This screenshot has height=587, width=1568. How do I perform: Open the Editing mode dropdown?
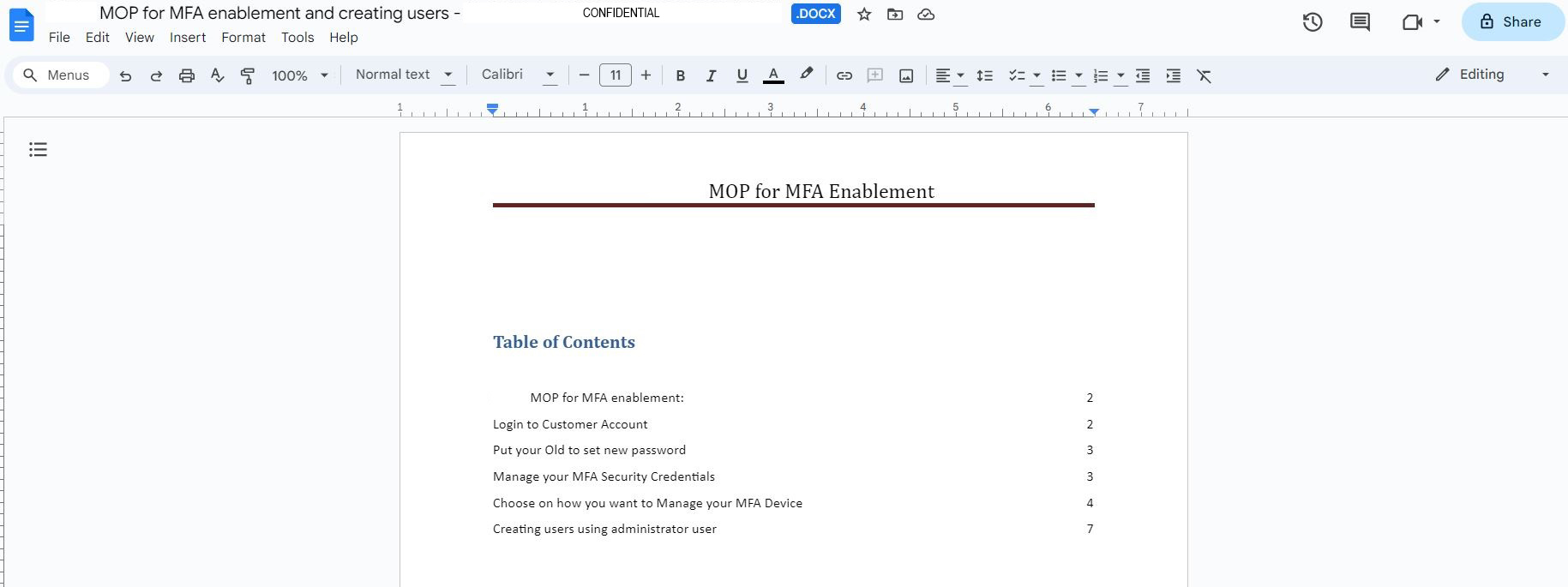click(1493, 75)
